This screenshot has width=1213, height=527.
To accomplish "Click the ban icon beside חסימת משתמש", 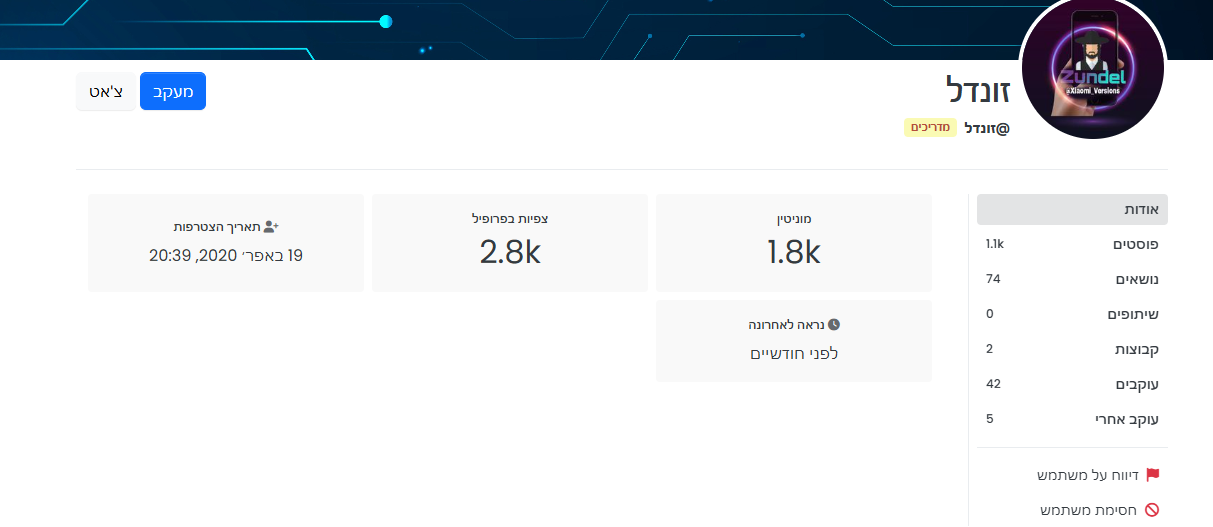I will coord(1152,510).
